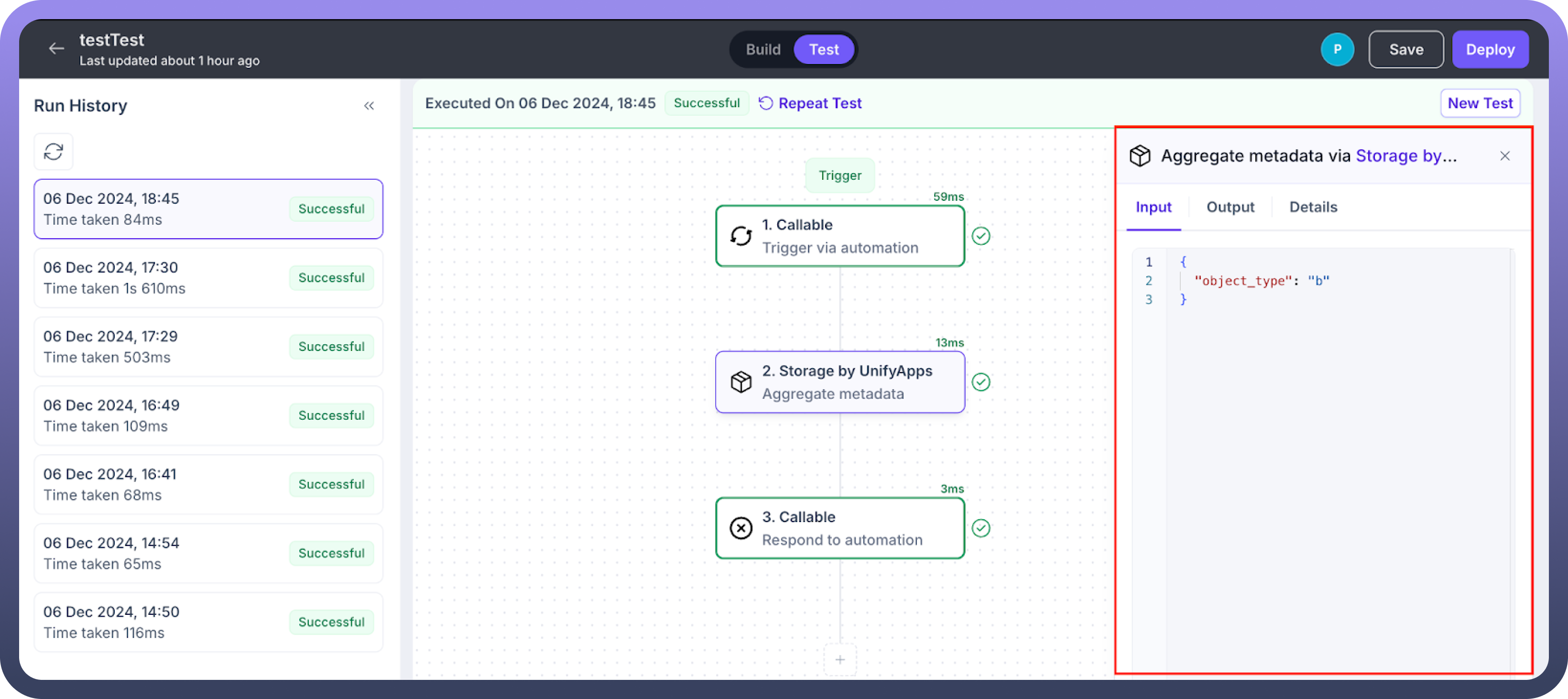This screenshot has width=1568, height=699.
Task: Click the Callable trigger sync icon
Action: (741, 236)
